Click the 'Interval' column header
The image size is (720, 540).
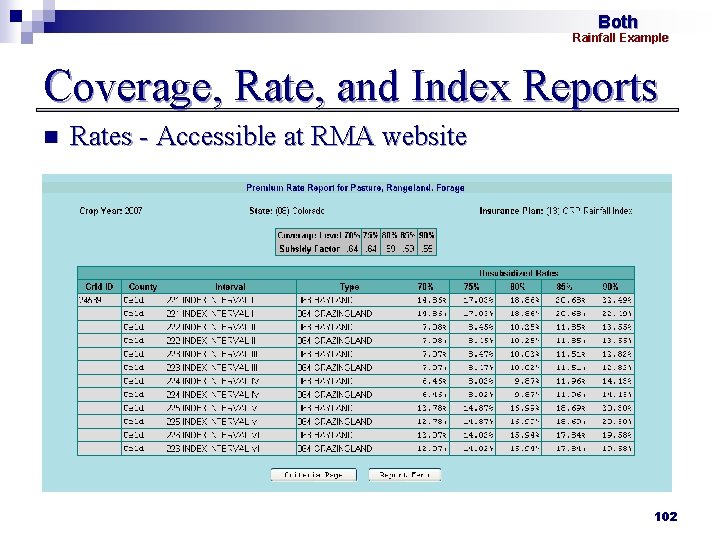(x=230, y=287)
